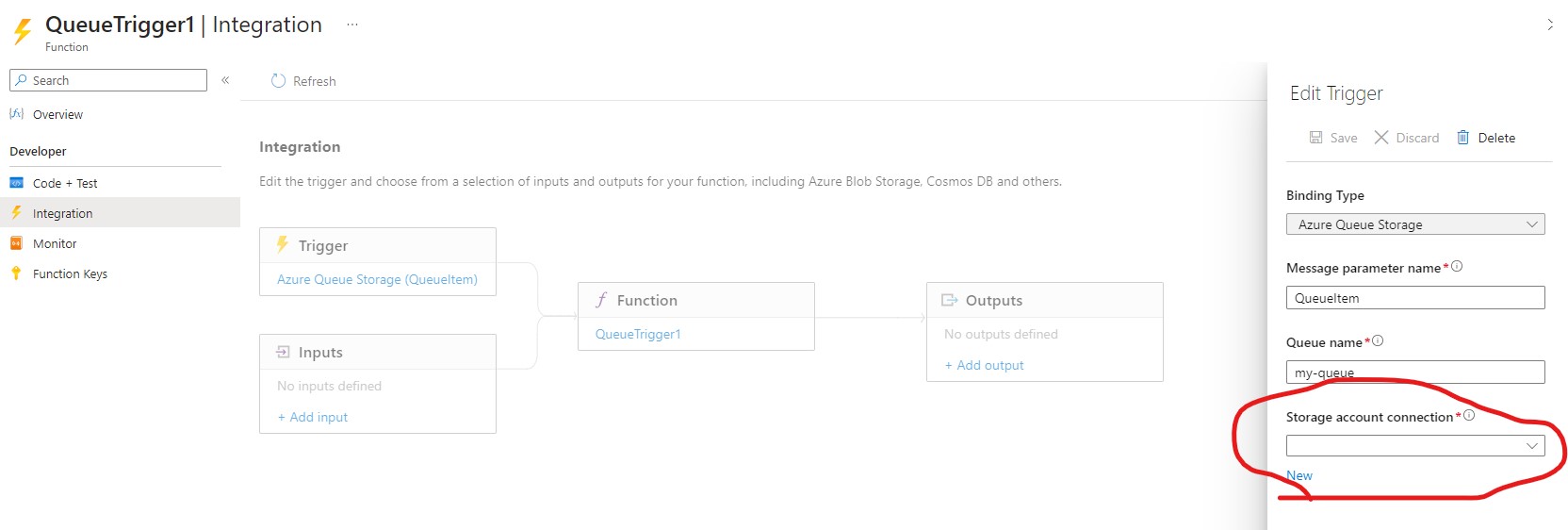Expand the Binding Type dropdown
This screenshot has height=530, width=1568.
click(x=1414, y=224)
